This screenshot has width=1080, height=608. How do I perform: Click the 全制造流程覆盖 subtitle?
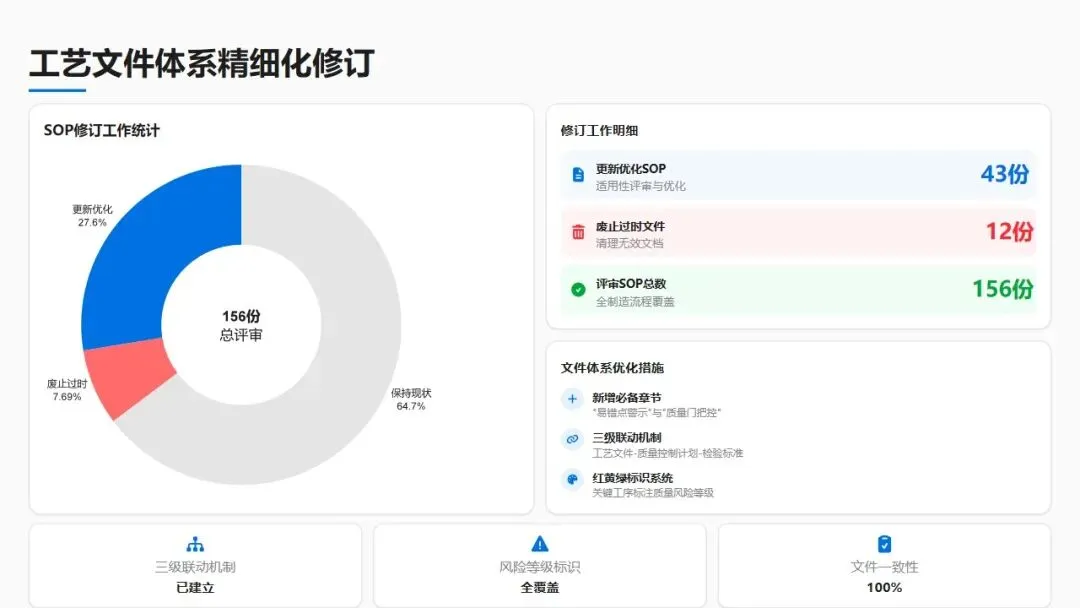[x=635, y=302]
